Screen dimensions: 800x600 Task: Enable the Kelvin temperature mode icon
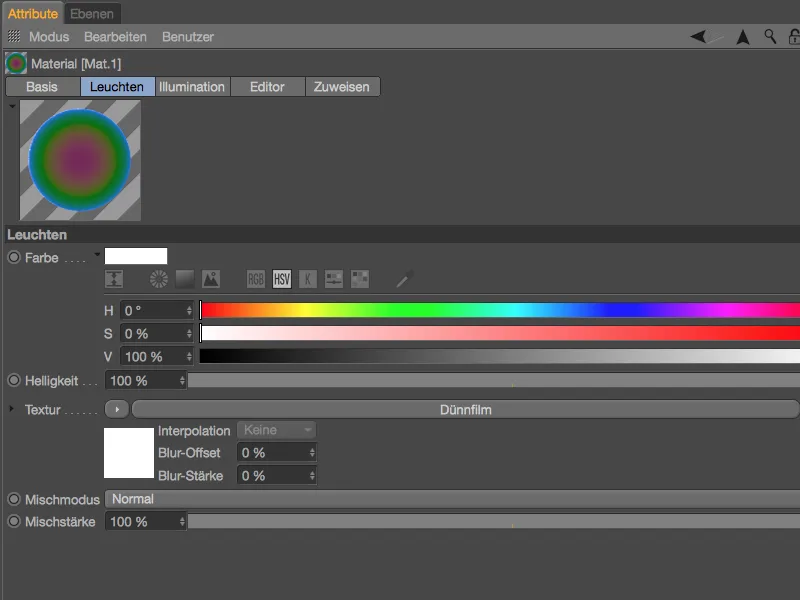point(308,279)
